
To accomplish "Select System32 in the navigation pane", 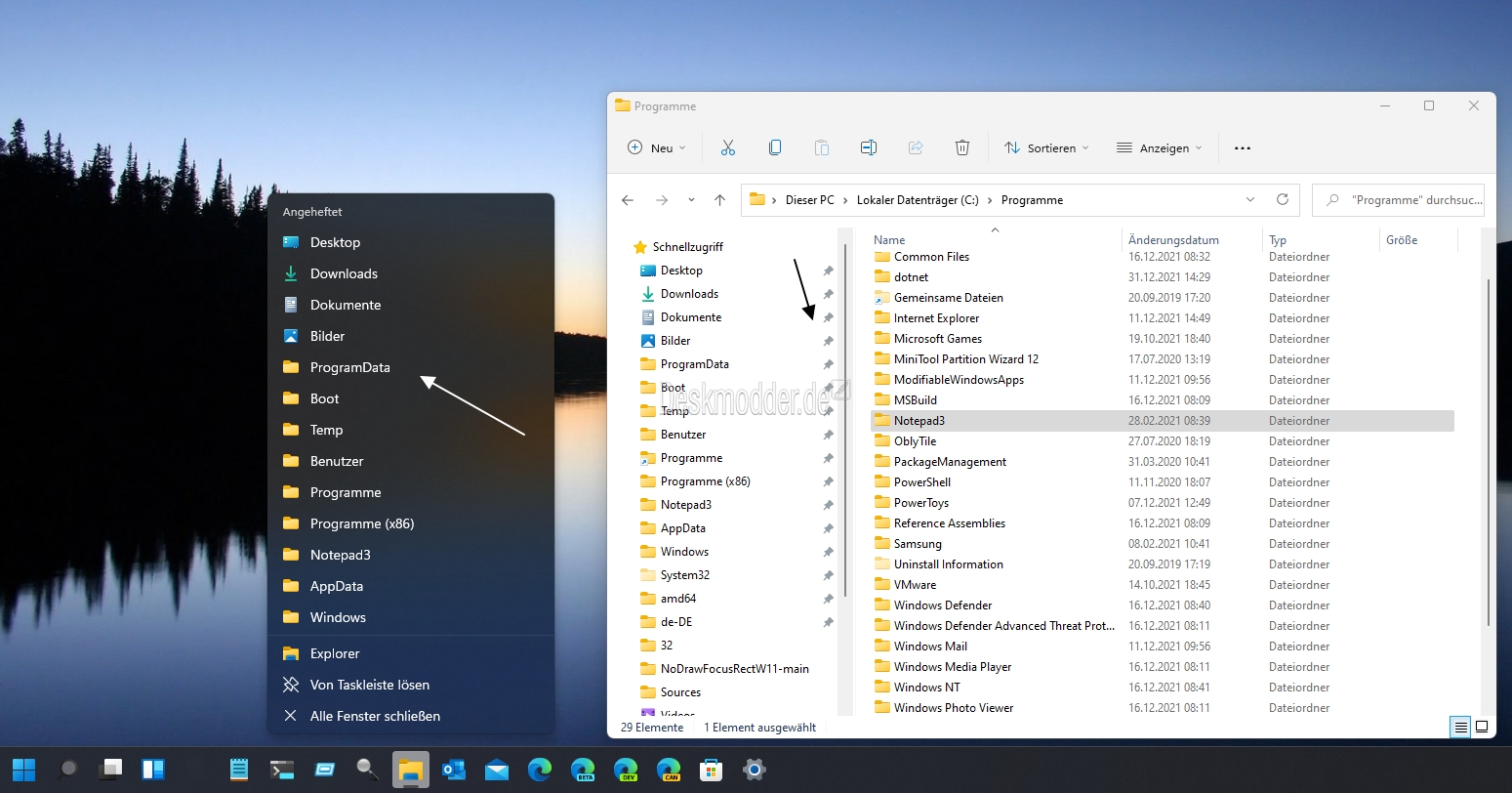I will coord(685,575).
